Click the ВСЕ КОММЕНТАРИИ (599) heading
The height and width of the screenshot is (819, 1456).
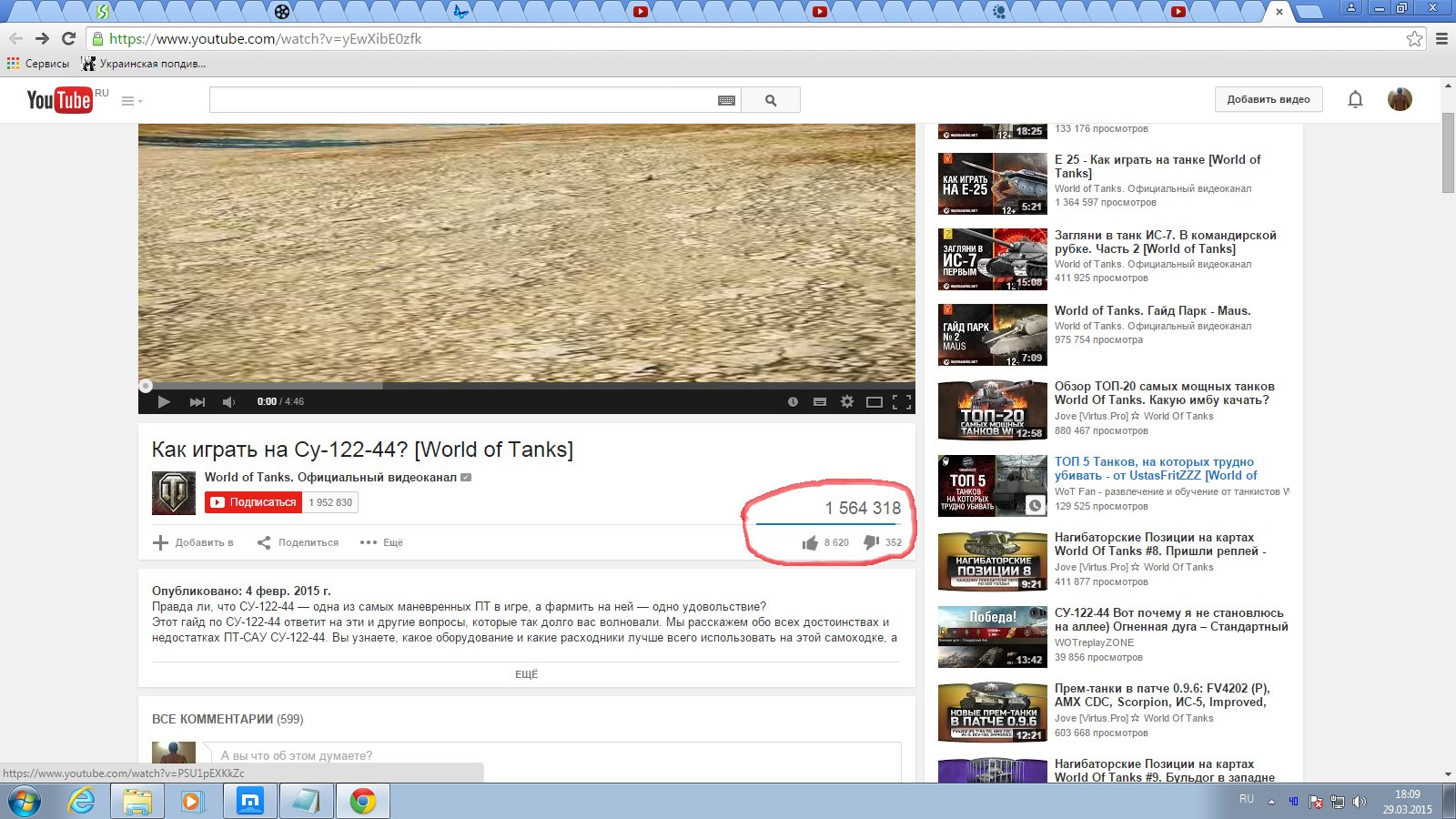(x=227, y=719)
